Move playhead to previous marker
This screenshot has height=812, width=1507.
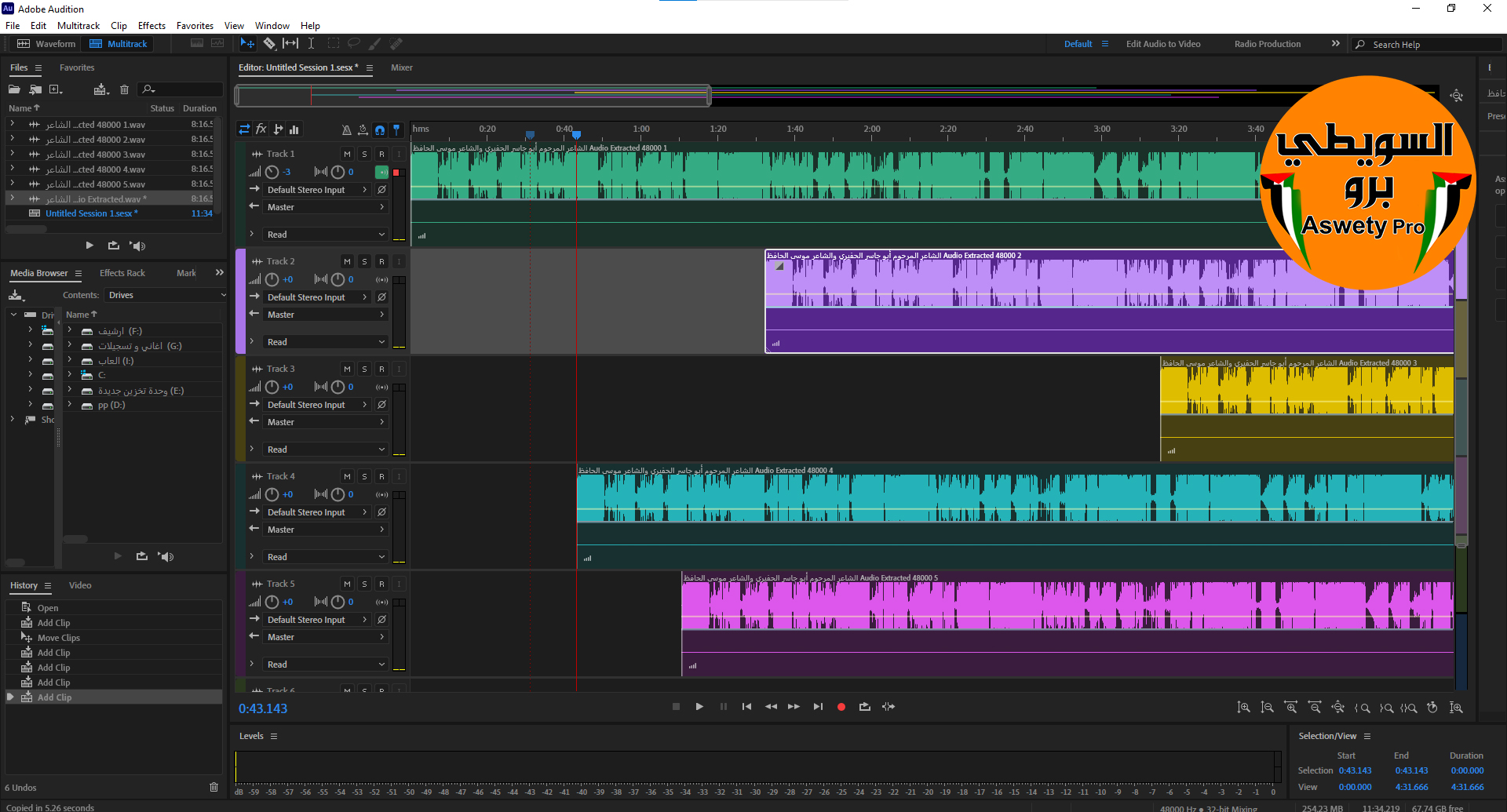(746, 707)
